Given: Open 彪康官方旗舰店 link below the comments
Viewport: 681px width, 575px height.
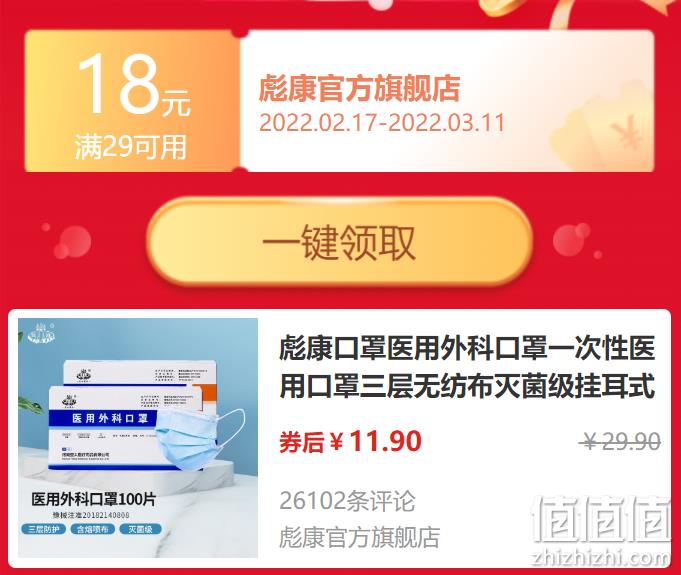Looking at the screenshot, I should coord(359,537).
